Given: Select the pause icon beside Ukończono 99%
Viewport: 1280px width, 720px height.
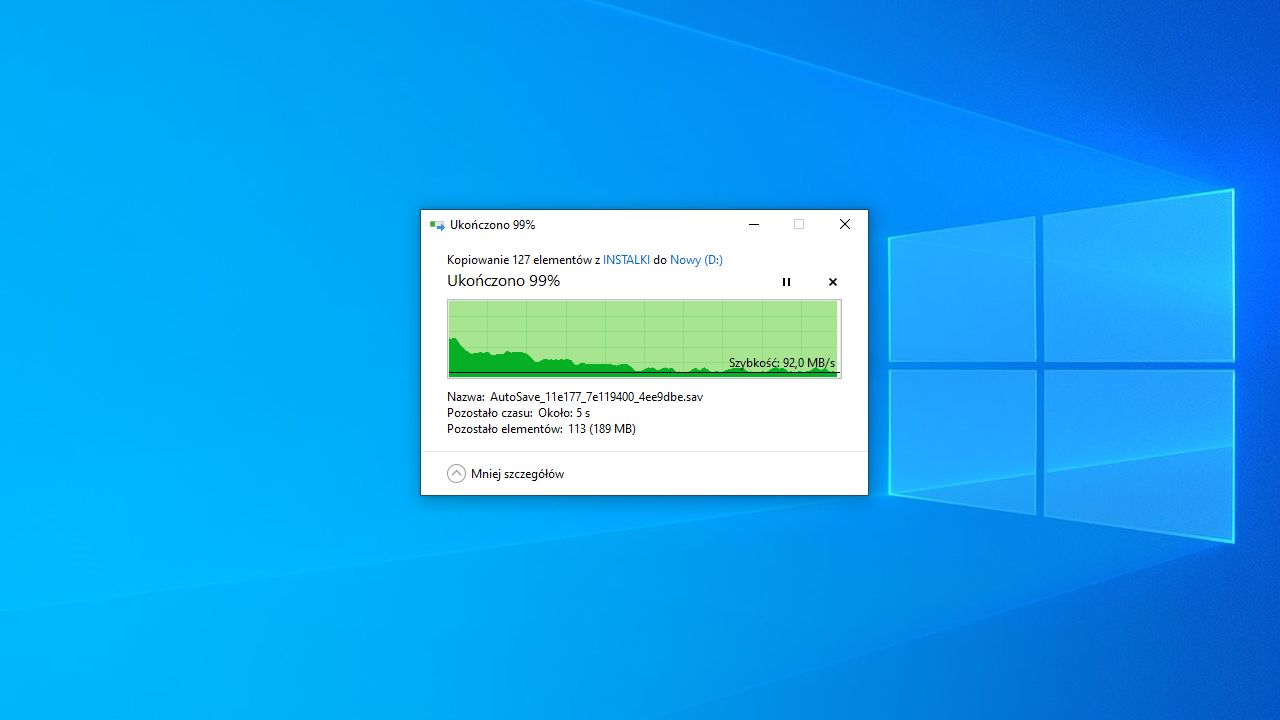Looking at the screenshot, I should pos(786,282).
